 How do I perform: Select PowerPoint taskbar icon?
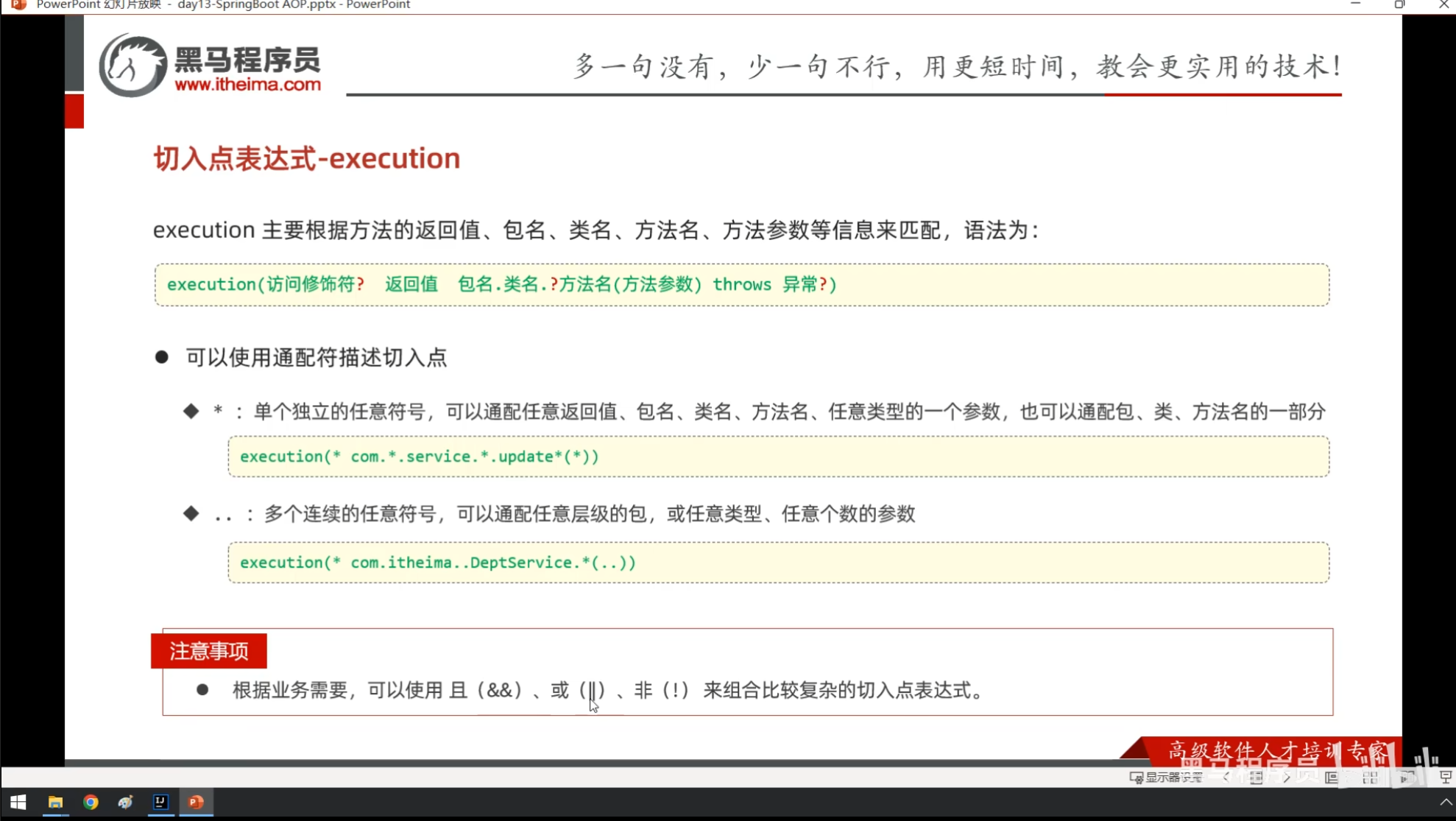(196, 802)
